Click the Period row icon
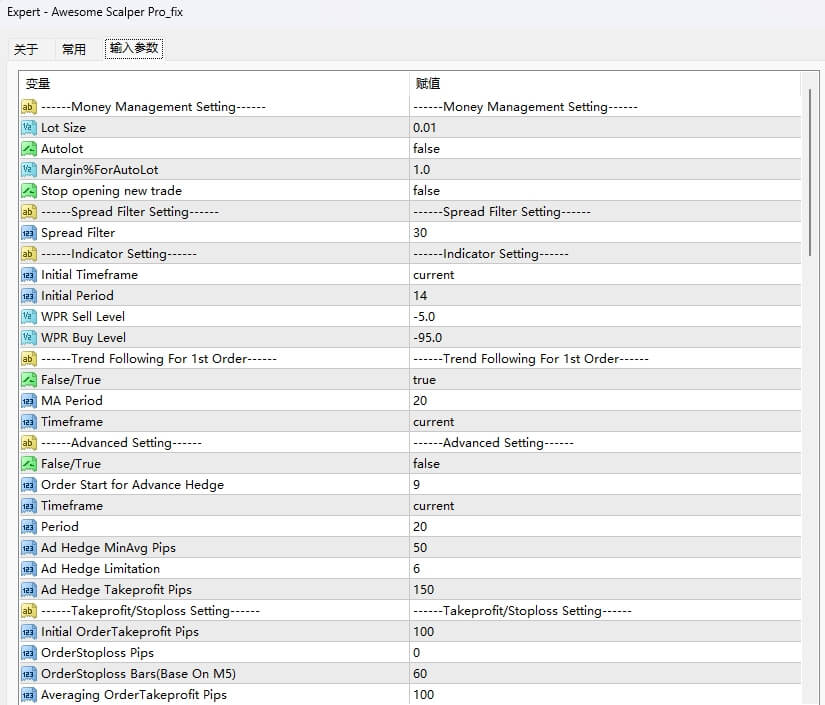The width and height of the screenshot is (825, 705). (x=28, y=527)
